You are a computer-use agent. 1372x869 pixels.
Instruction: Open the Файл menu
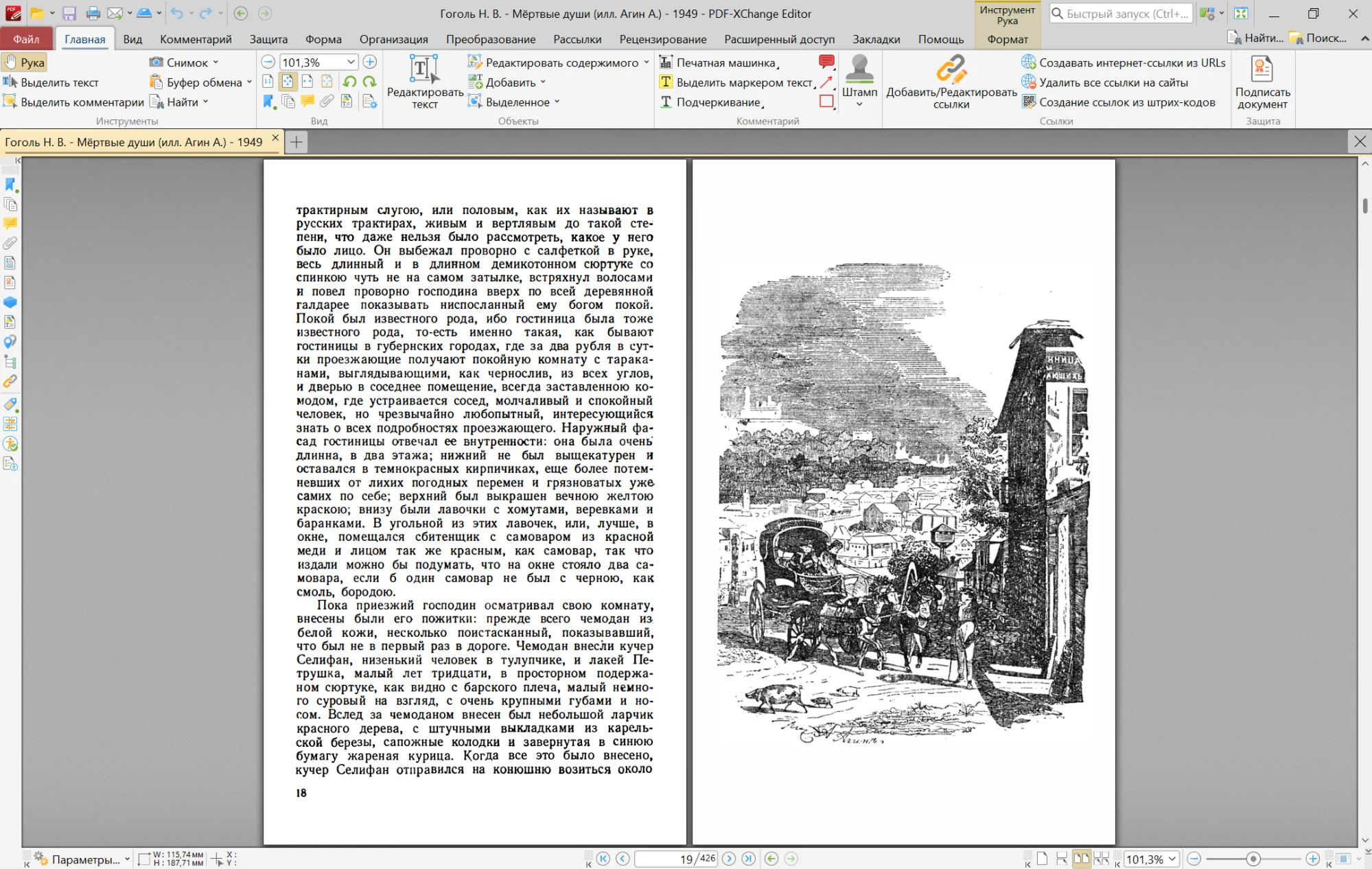point(26,39)
